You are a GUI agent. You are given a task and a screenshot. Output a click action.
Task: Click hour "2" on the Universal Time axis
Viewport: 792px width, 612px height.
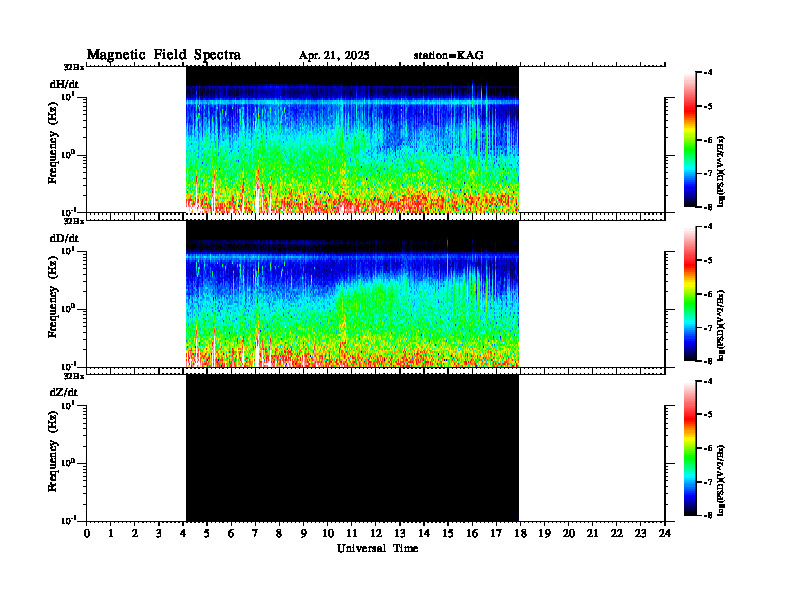point(135,534)
